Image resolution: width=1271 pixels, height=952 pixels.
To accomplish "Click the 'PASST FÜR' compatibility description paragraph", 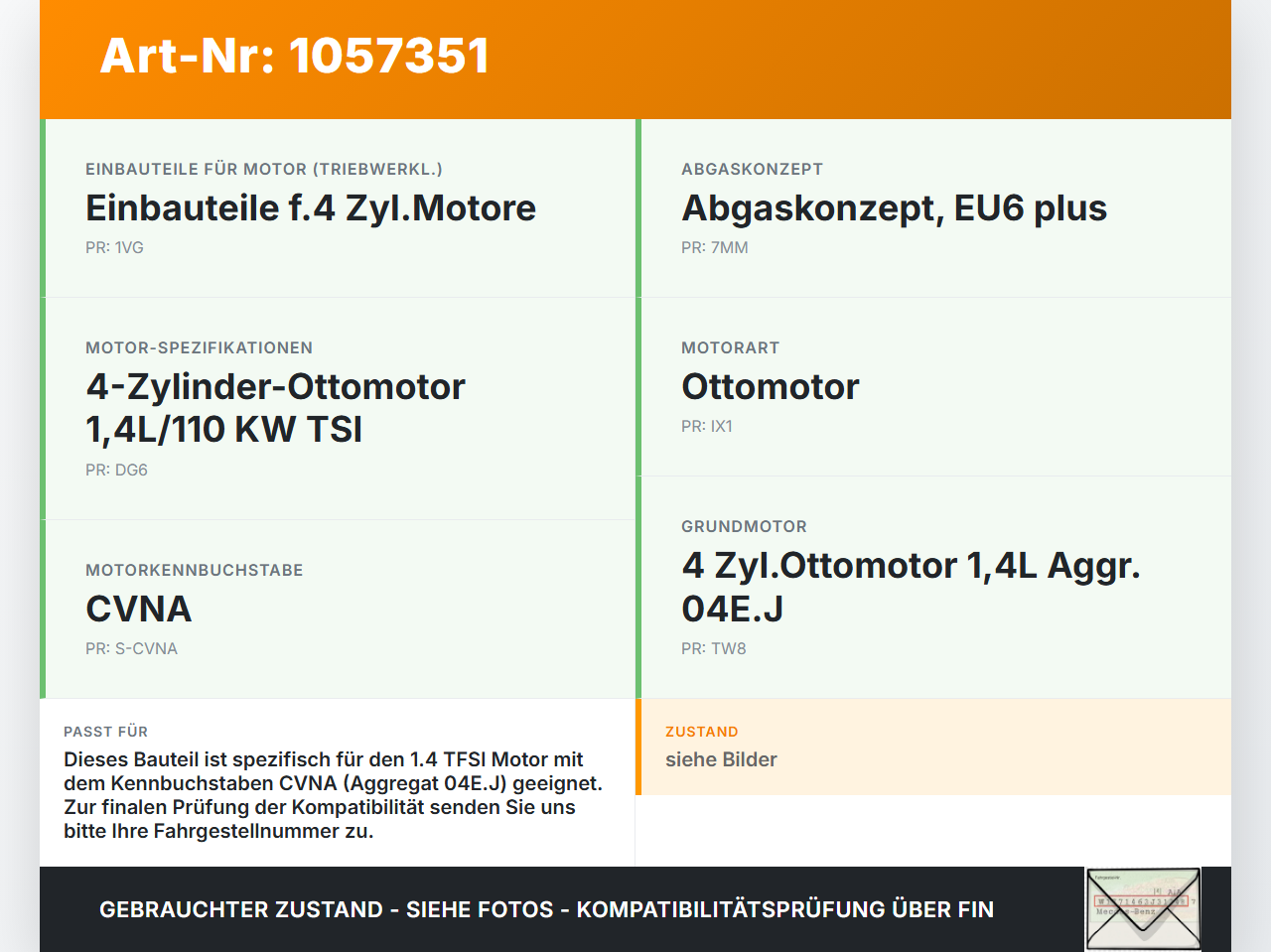I will (333, 795).
